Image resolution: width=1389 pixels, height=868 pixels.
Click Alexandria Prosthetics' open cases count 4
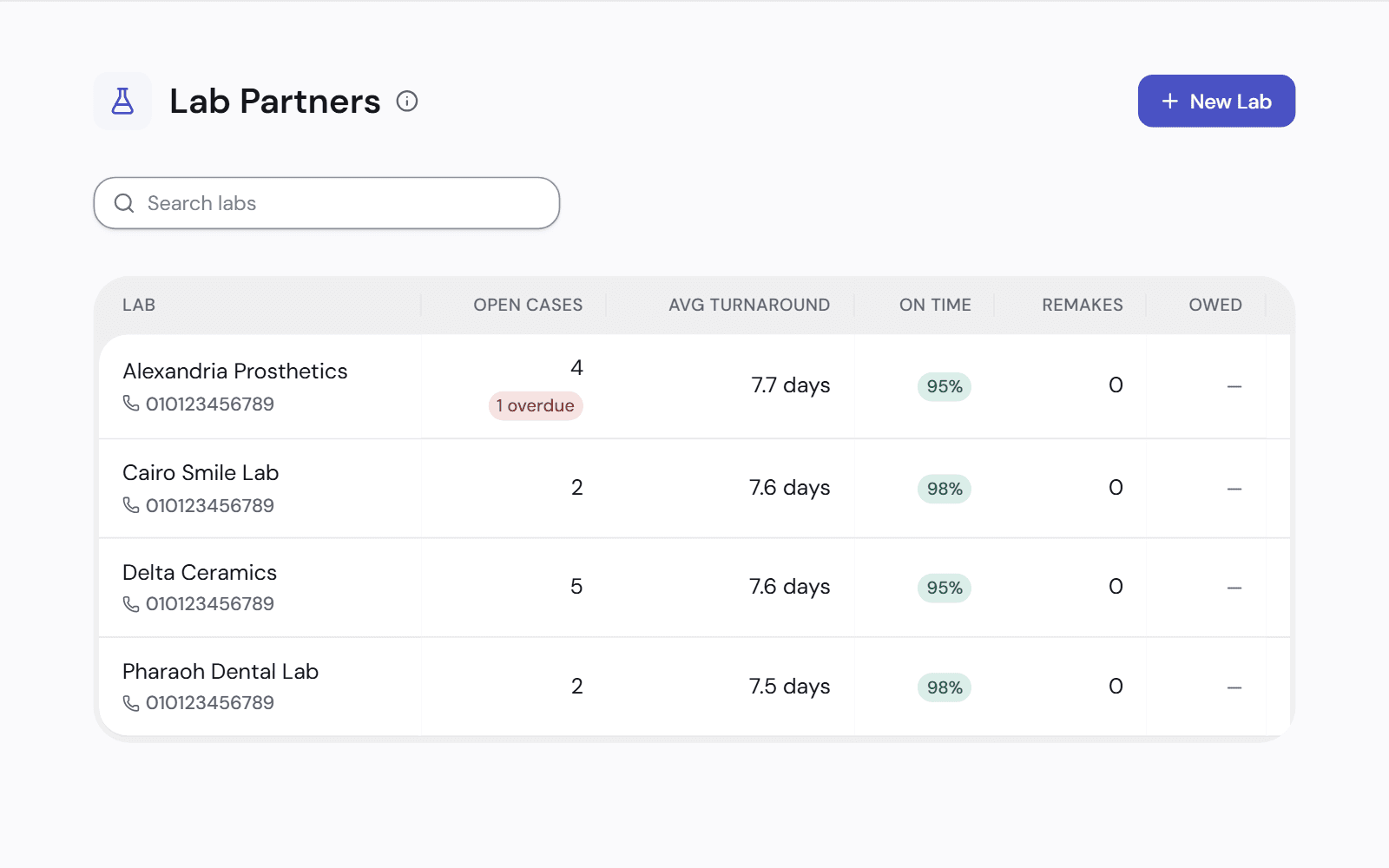576,368
